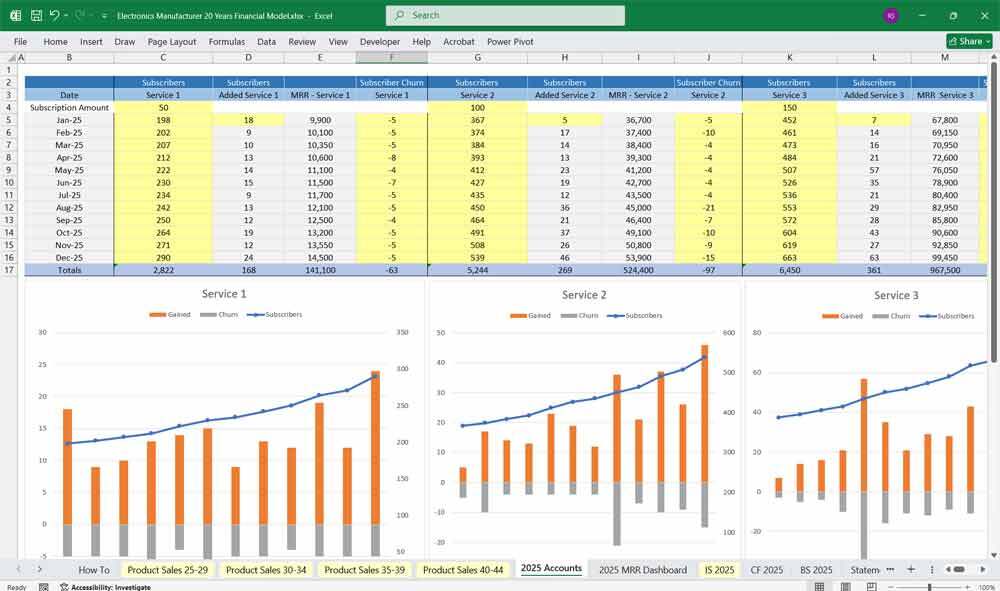The image size is (1000, 591).
Task: Click the Redo icon
Action: click(77, 16)
